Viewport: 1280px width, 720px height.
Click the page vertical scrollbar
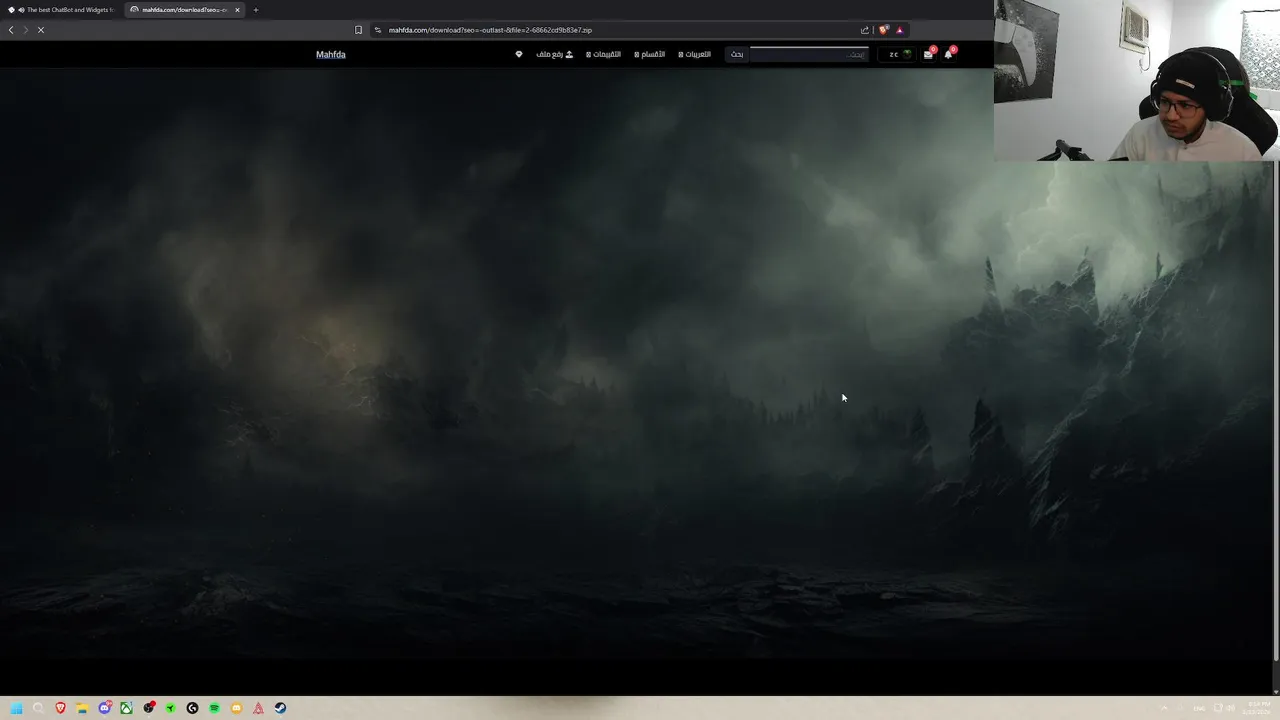pyautogui.click(x=1275, y=410)
